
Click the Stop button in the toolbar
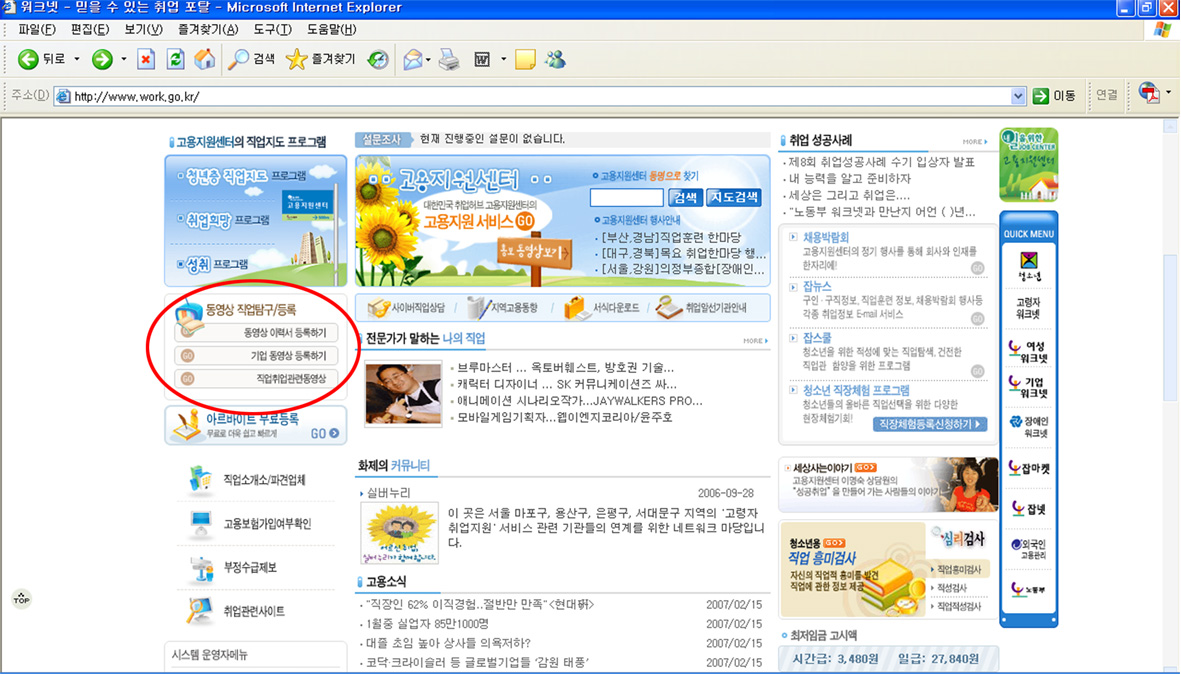pos(146,60)
